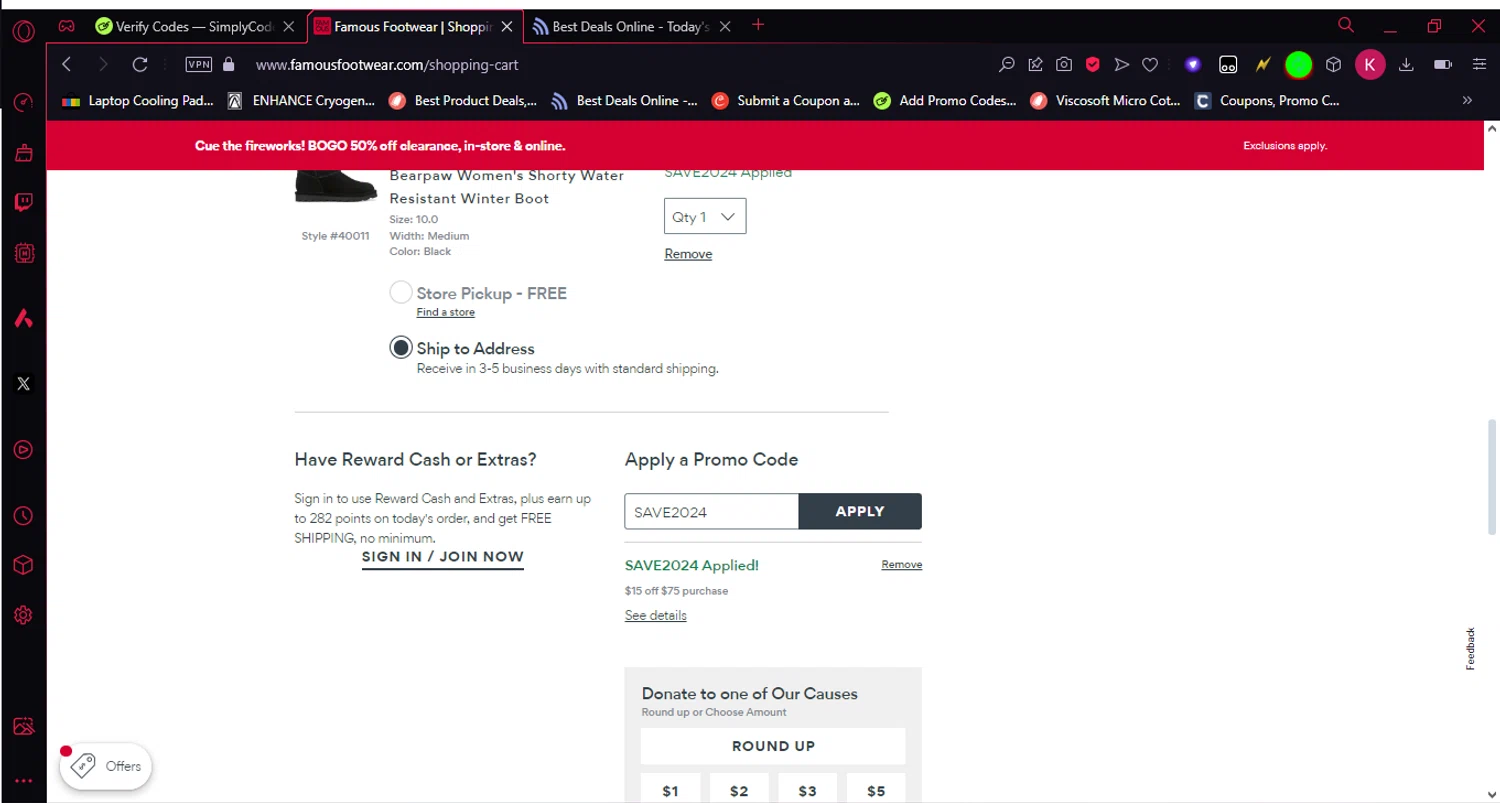The height and width of the screenshot is (803, 1500).
Task: Open Twitch icon in Opera sidebar
Action: pos(23,203)
